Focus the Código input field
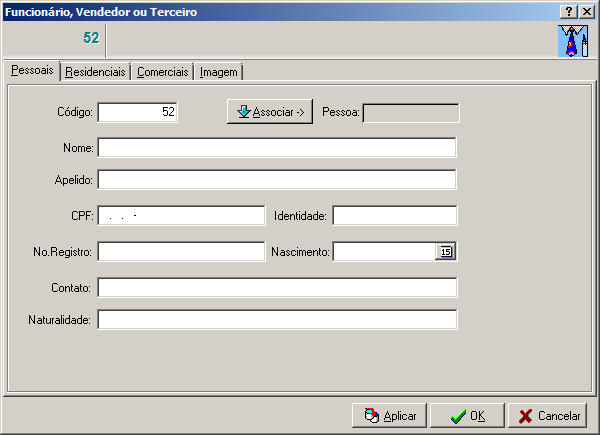 138,113
